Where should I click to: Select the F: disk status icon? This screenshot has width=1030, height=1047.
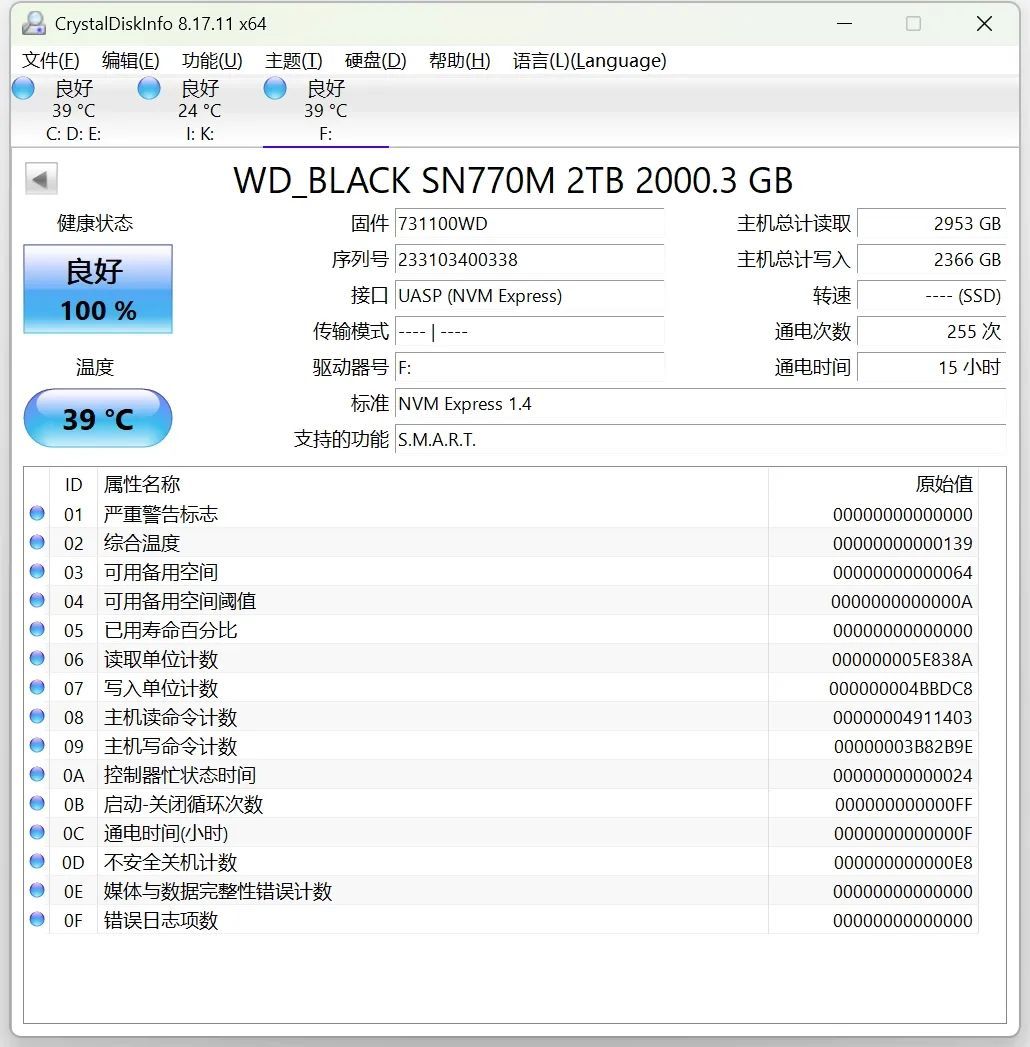275,88
